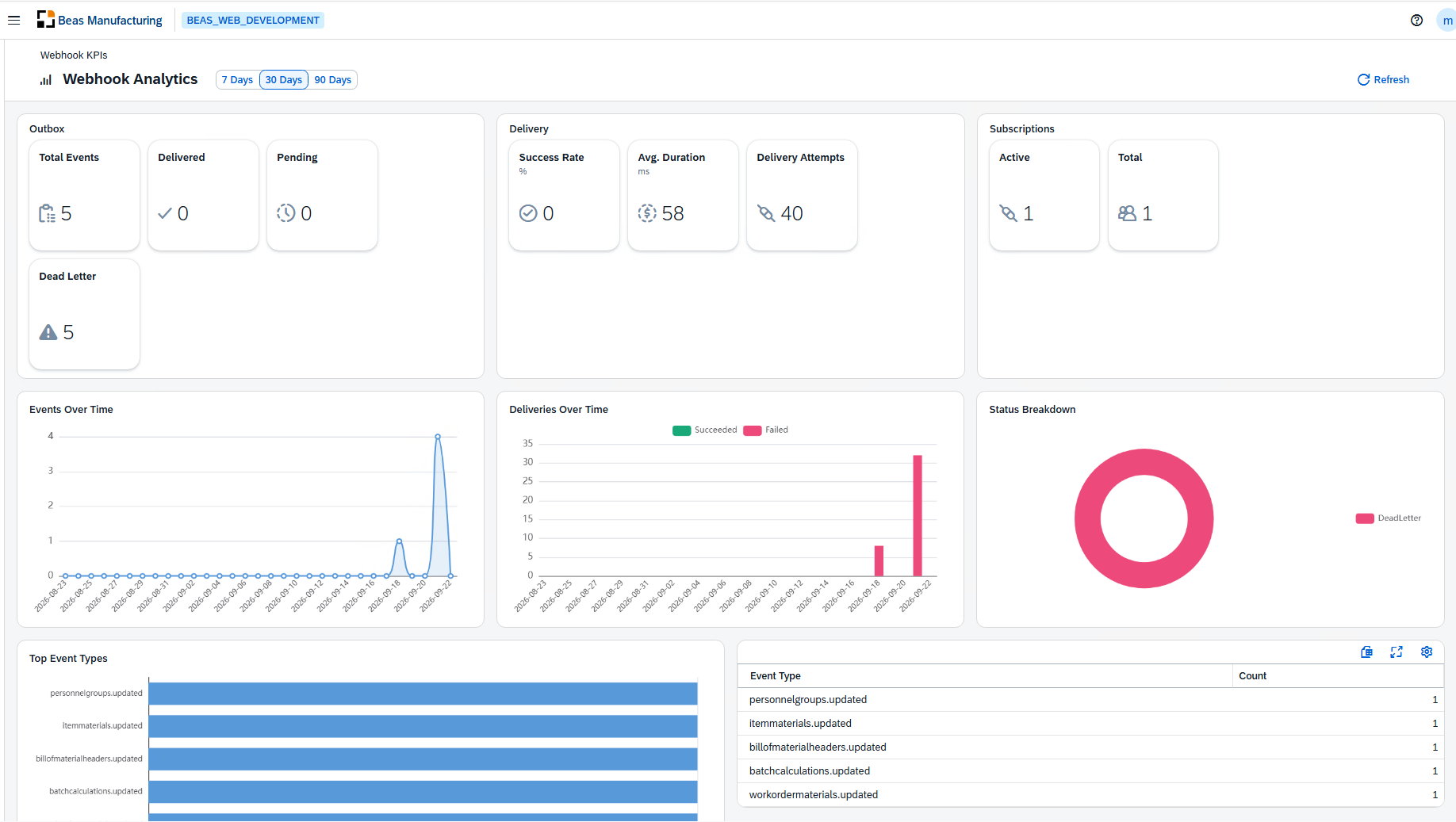Select the workordermaterials.updated table row

pyautogui.click(x=1090, y=795)
